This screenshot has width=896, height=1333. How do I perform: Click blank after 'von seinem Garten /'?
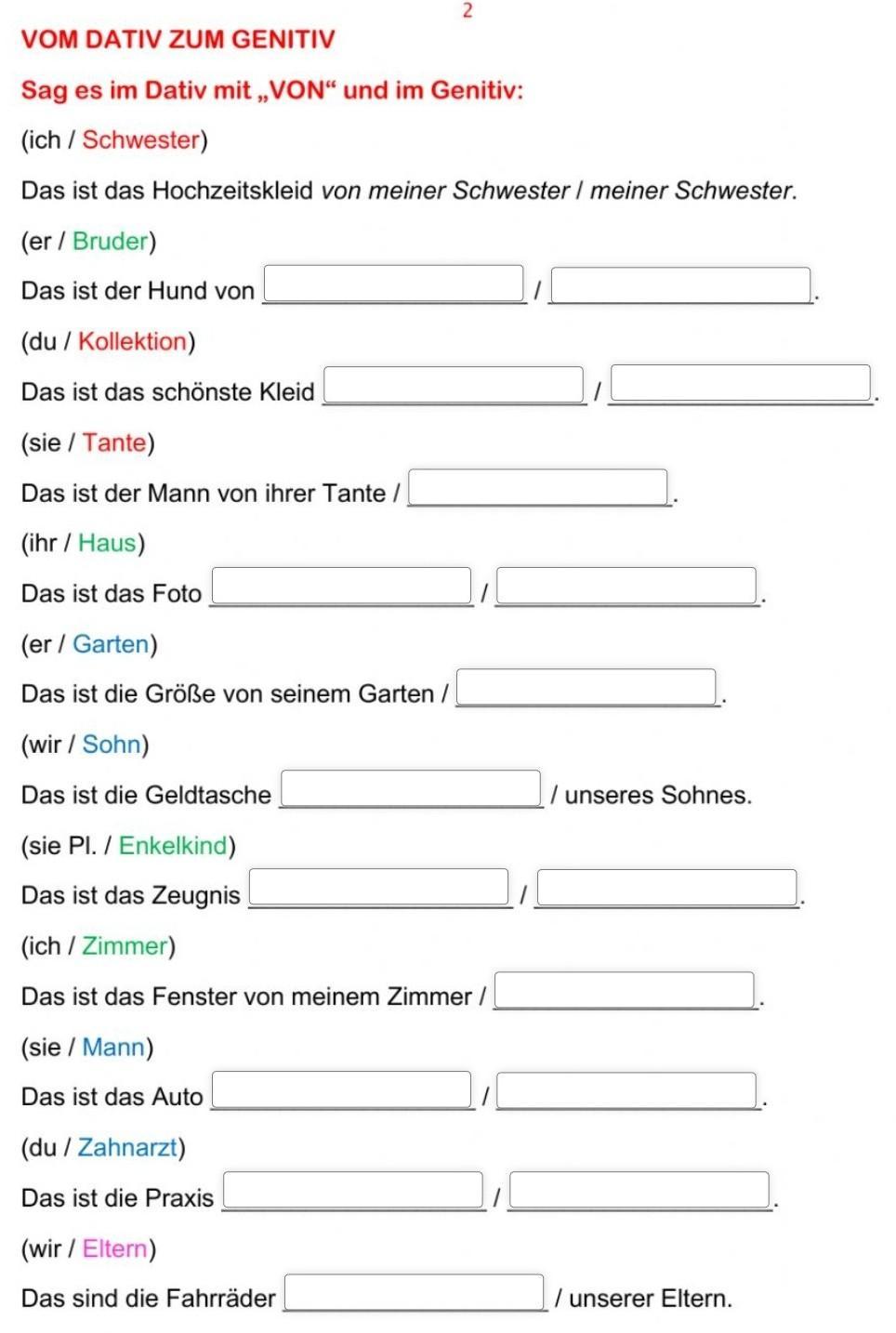pyautogui.click(x=586, y=687)
